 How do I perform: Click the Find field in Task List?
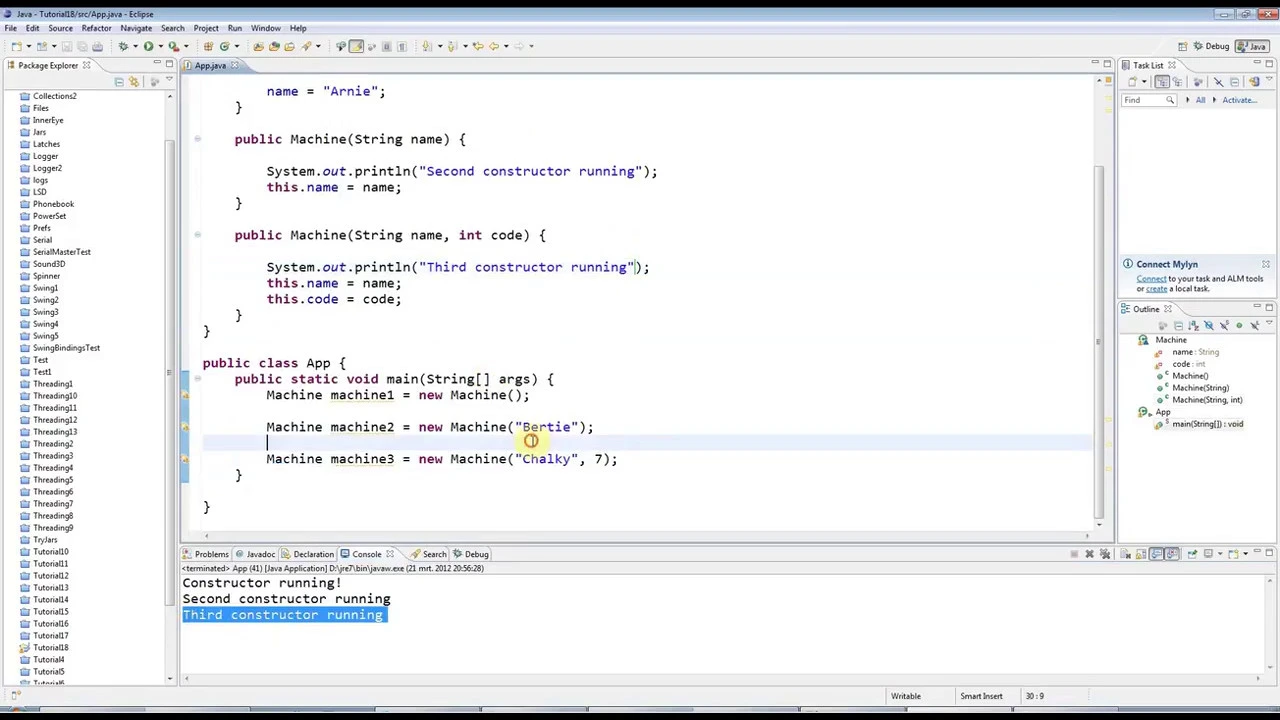point(1149,100)
